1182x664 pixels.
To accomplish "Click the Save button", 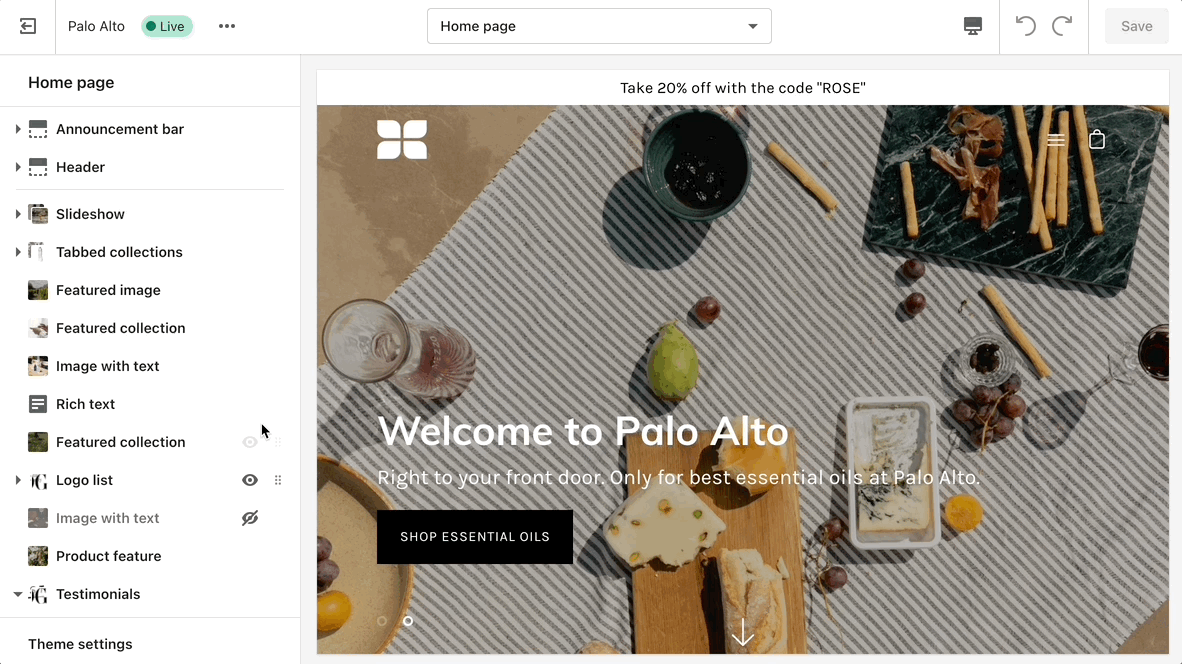I will pos(1136,26).
